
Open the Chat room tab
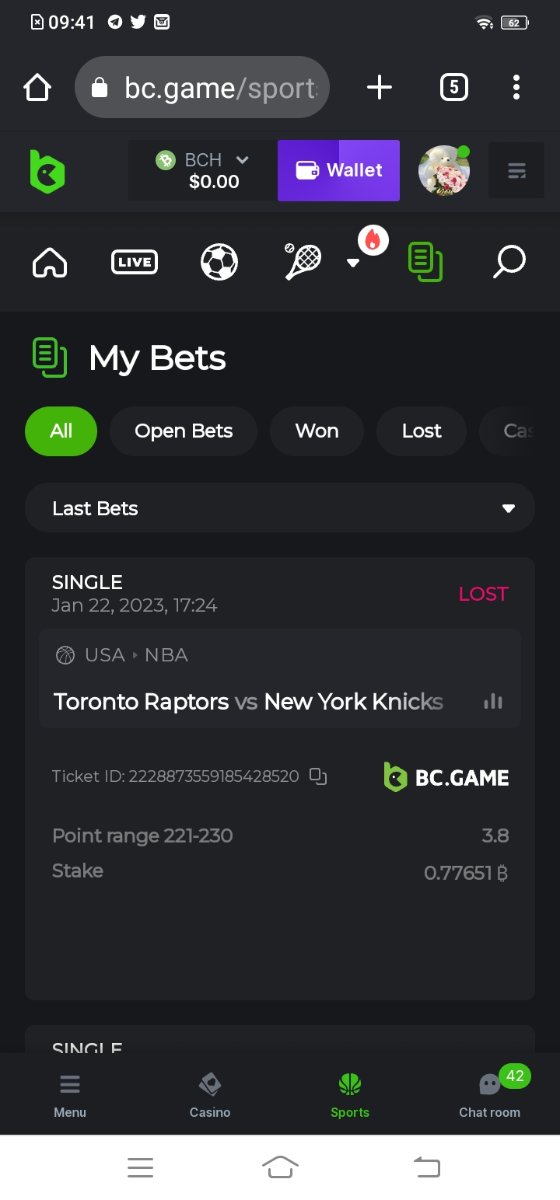[490, 1094]
